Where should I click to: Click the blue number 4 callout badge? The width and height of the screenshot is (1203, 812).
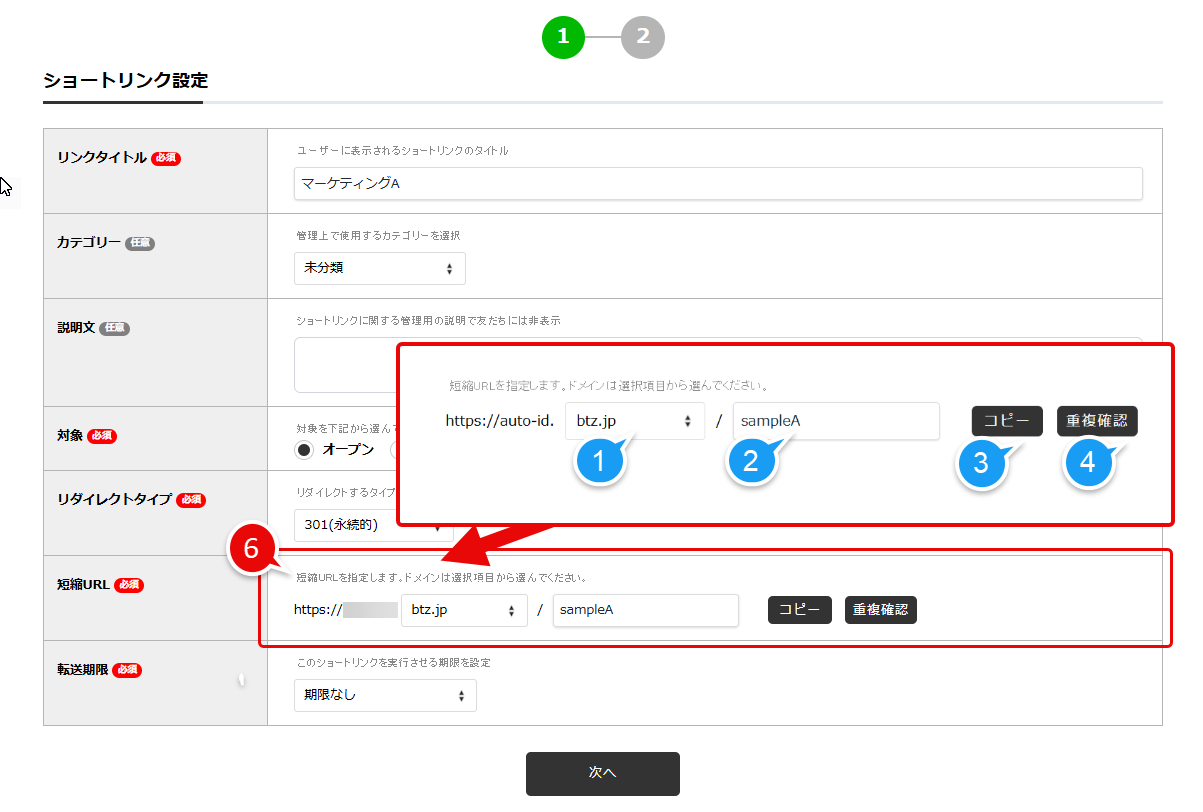pyautogui.click(x=1088, y=463)
